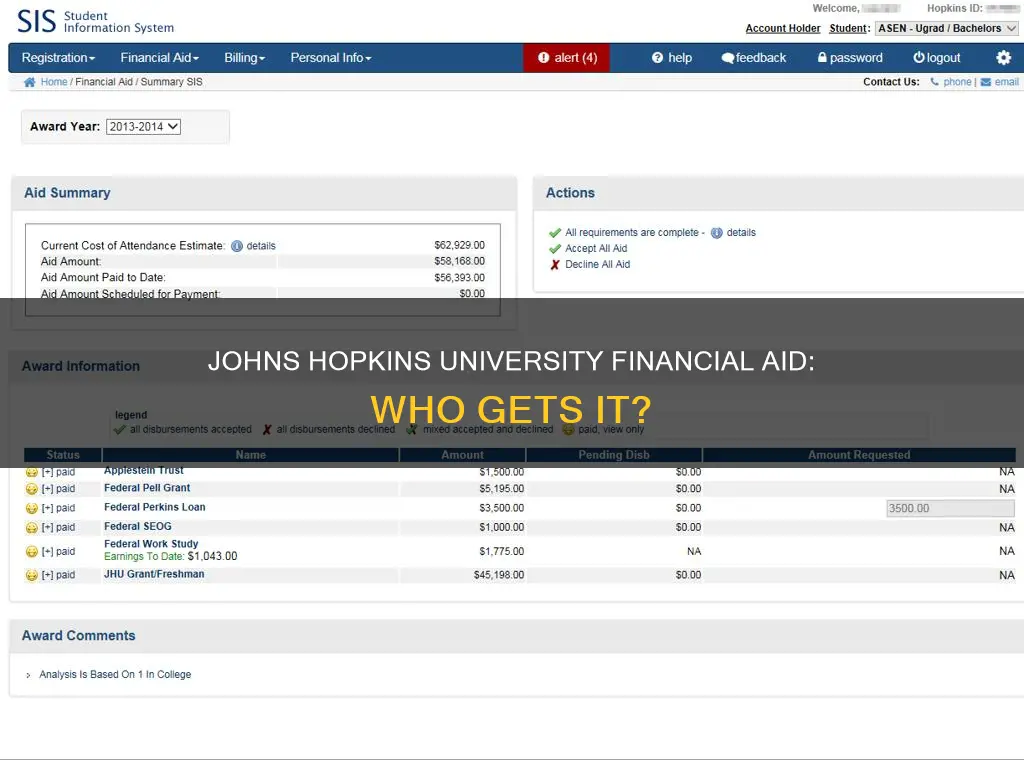Click the Earnings To Date $1,043.00 text

(x=170, y=556)
